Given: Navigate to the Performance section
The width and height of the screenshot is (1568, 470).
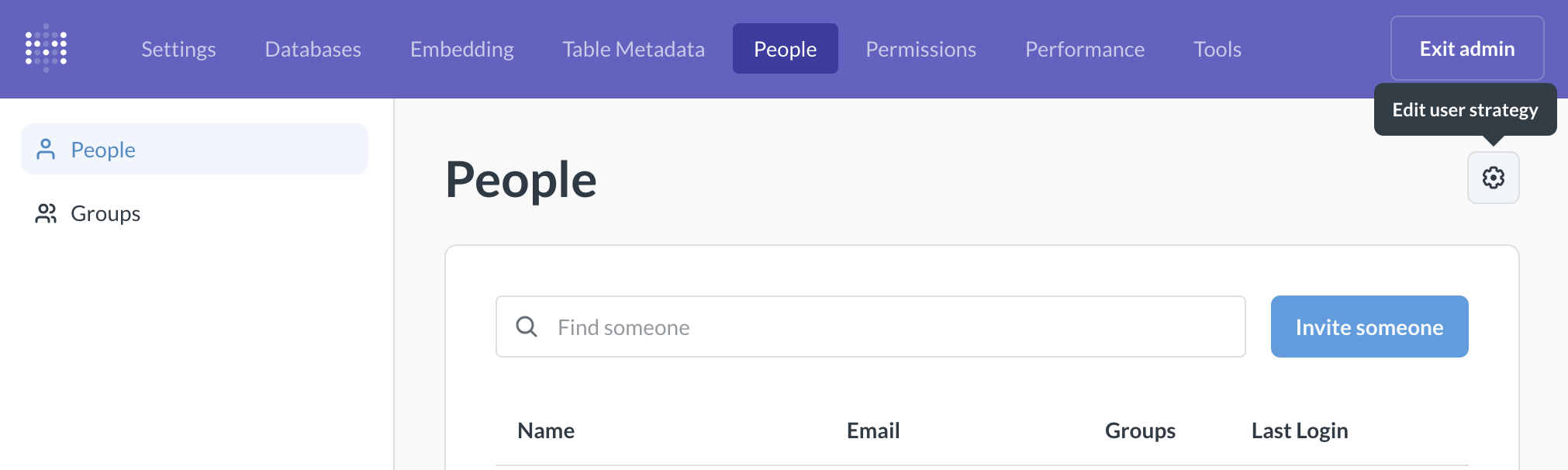Looking at the screenshot, I should (1084, 49).
